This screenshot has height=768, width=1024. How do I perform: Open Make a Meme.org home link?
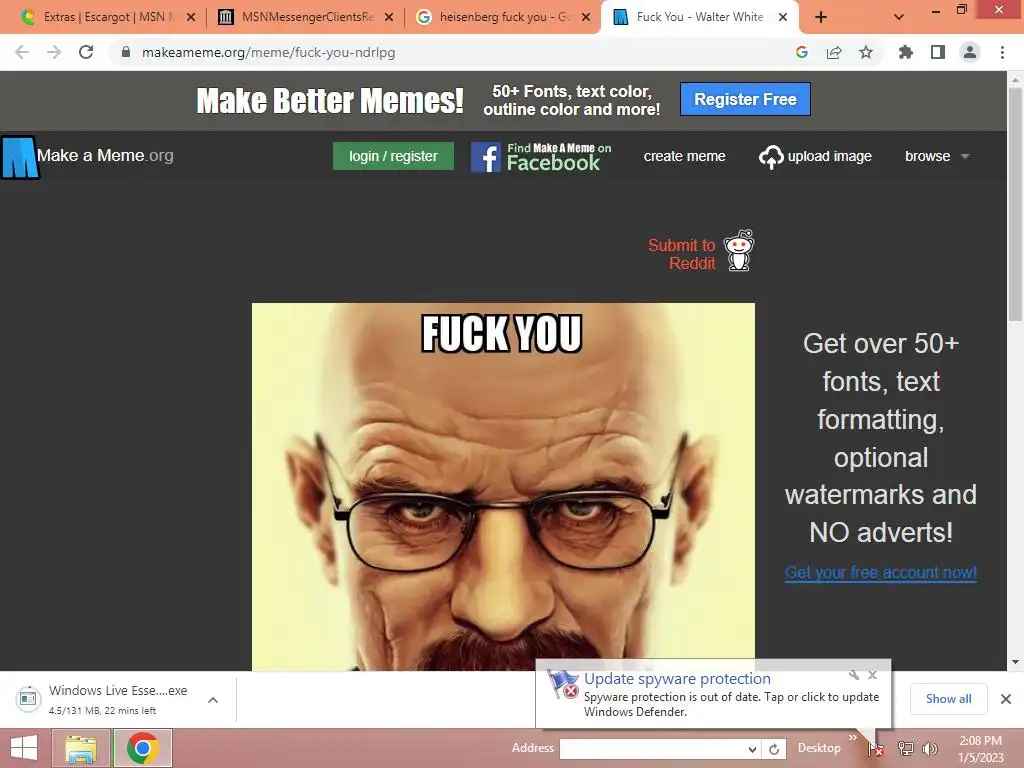pyautogui.click(x=105, y=155)
